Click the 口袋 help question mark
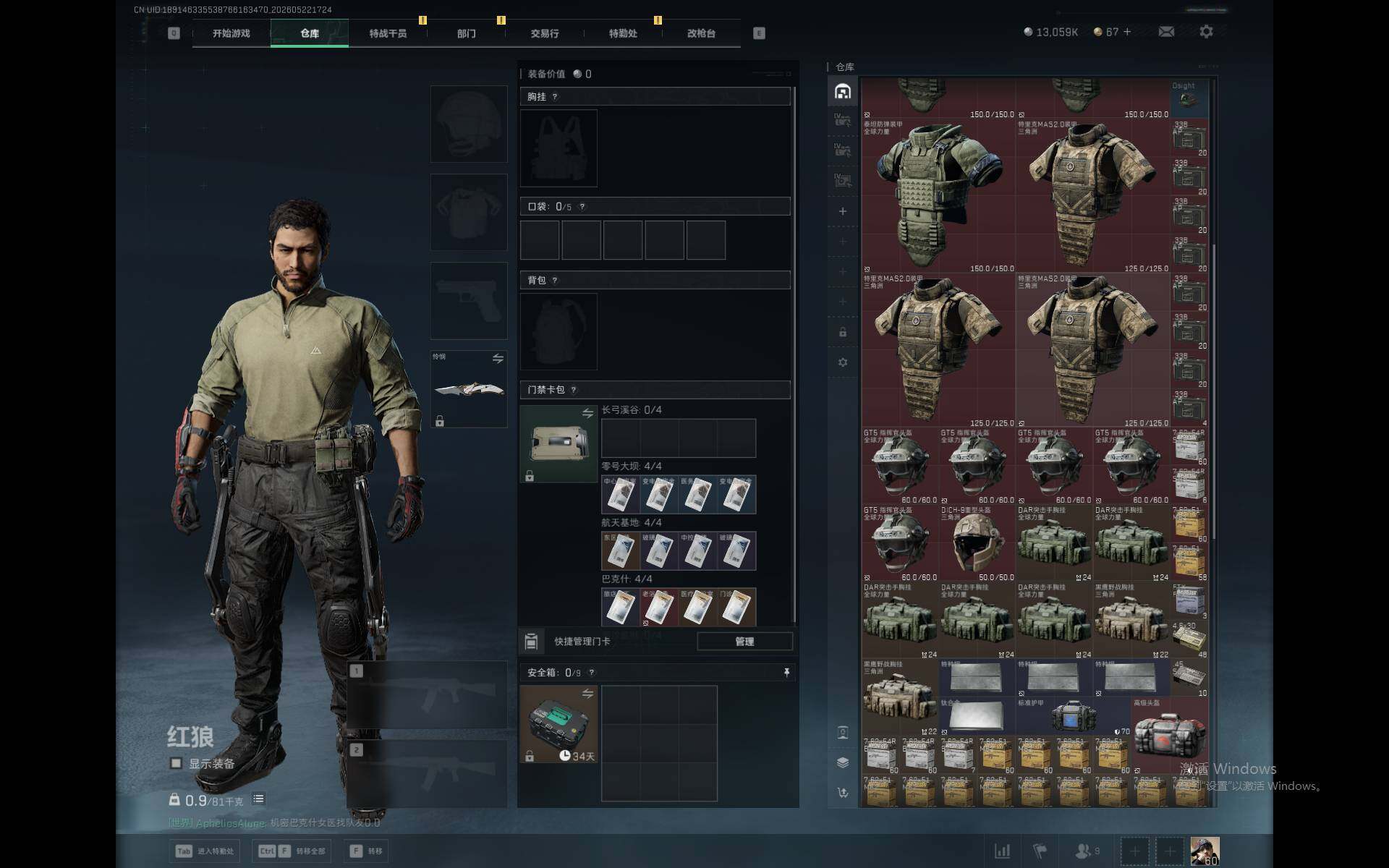This screenshot has height=868, width=1389. 582,207
